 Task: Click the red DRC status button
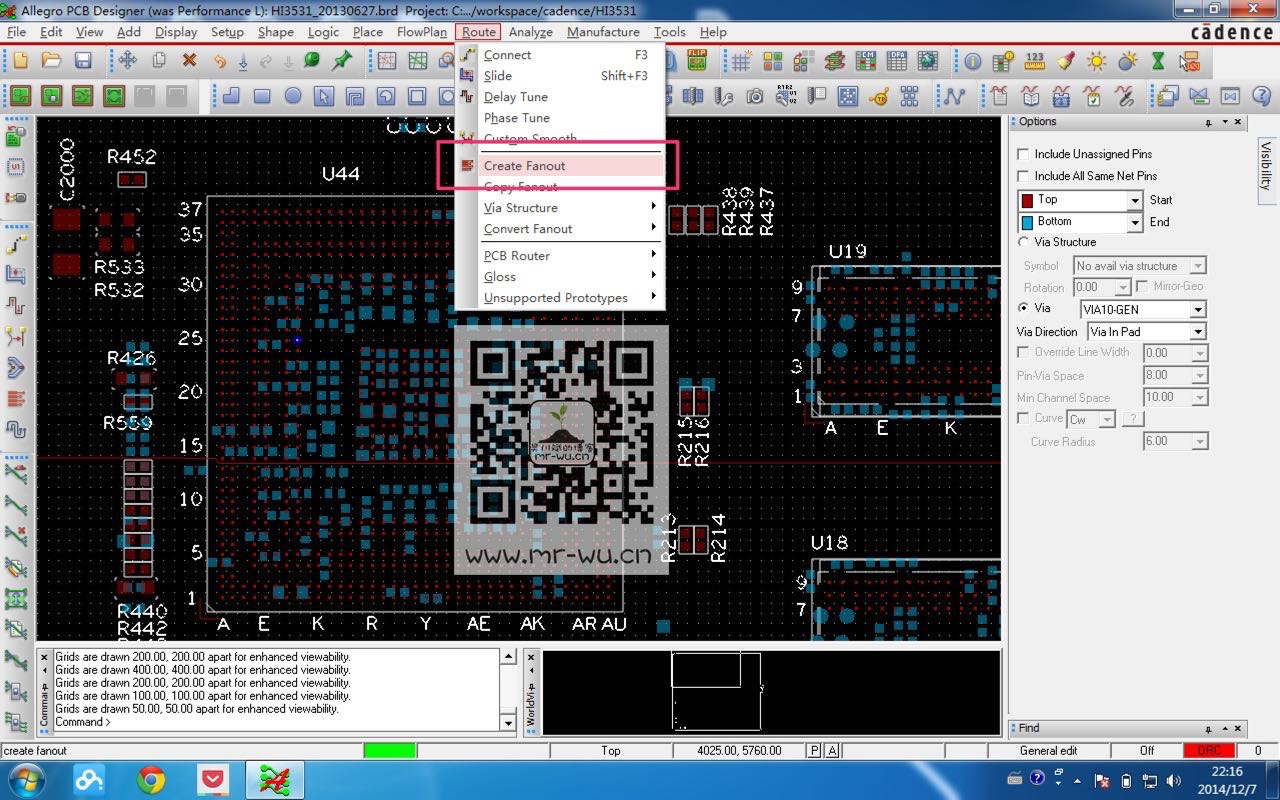[x=1208, y=750]
